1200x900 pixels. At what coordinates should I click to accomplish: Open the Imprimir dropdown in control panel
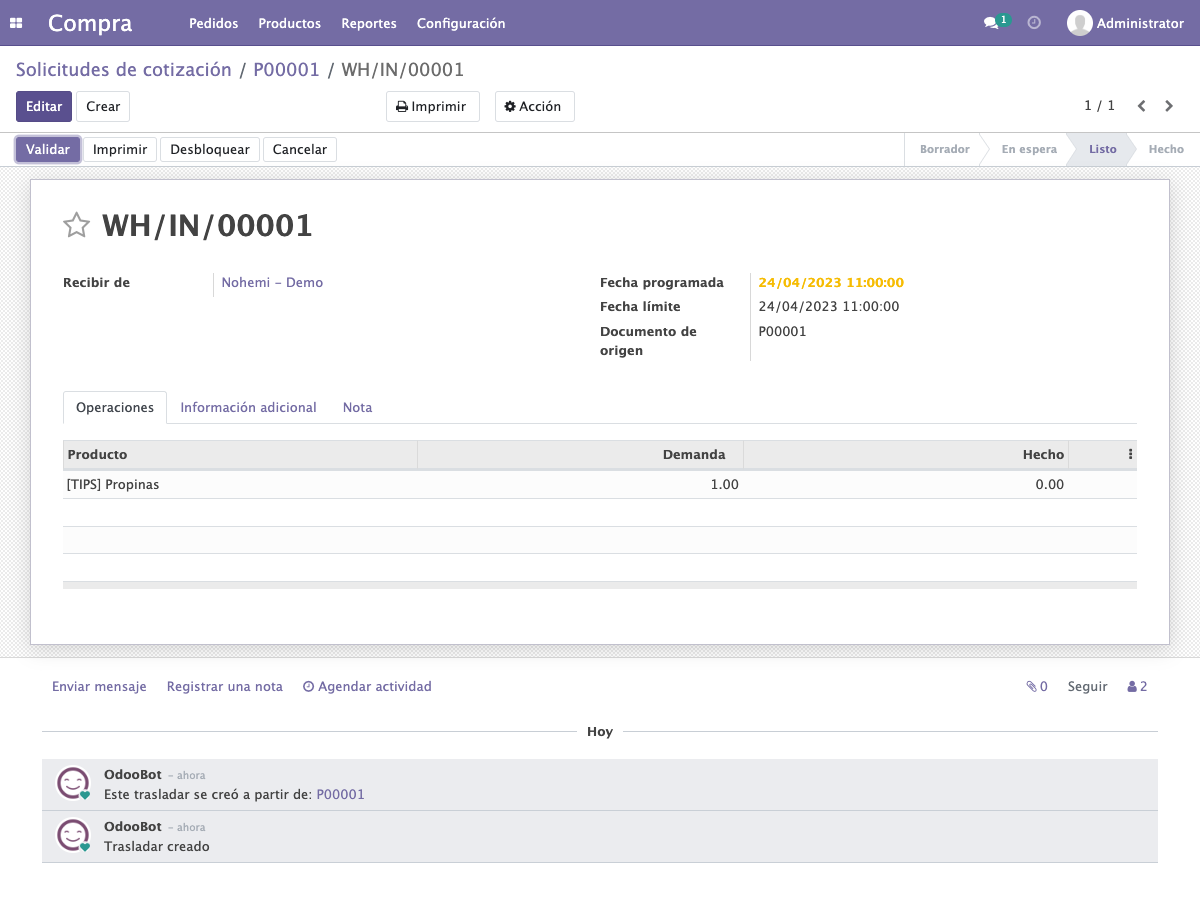pos(433,107)
